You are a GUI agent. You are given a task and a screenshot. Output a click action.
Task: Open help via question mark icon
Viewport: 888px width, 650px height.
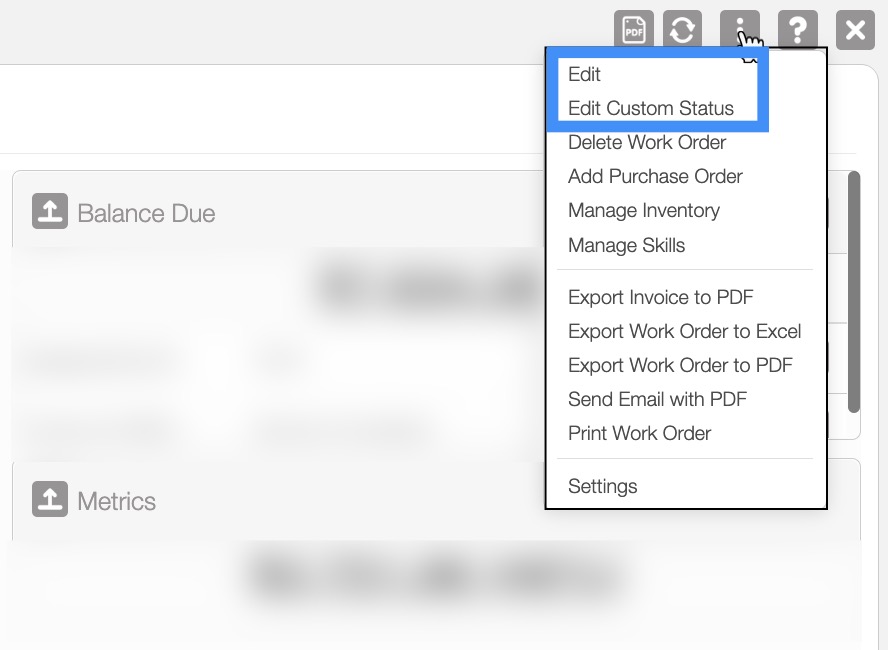click(x=797, y=29)
